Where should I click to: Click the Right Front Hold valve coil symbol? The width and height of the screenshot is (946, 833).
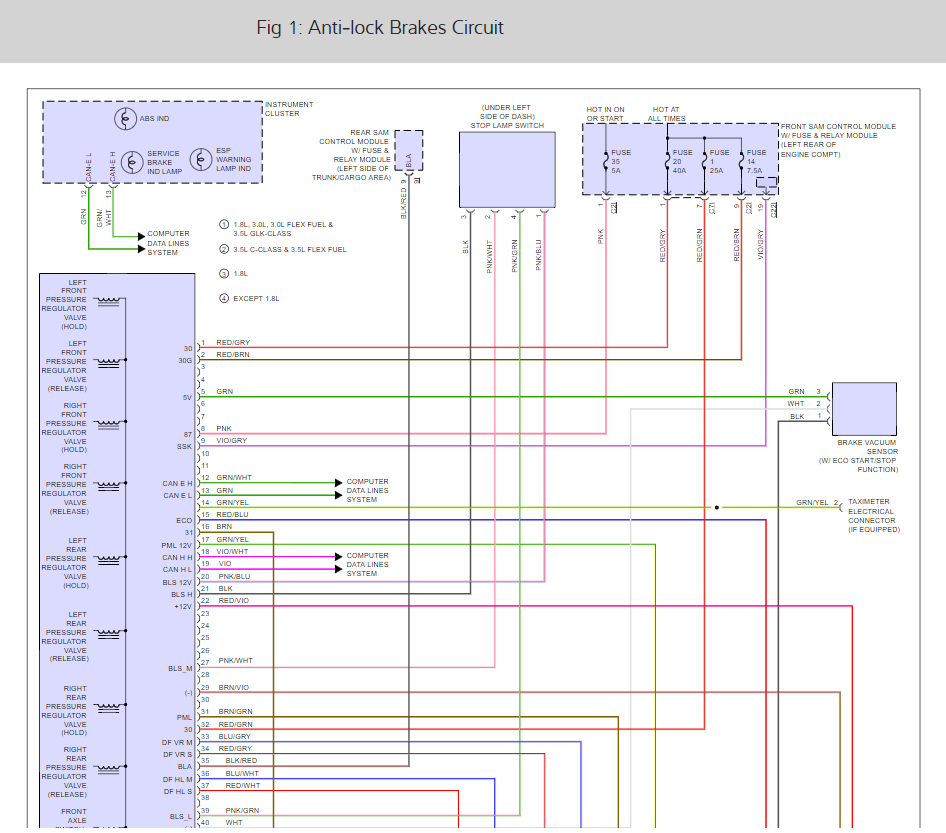[x=109, y=425]
